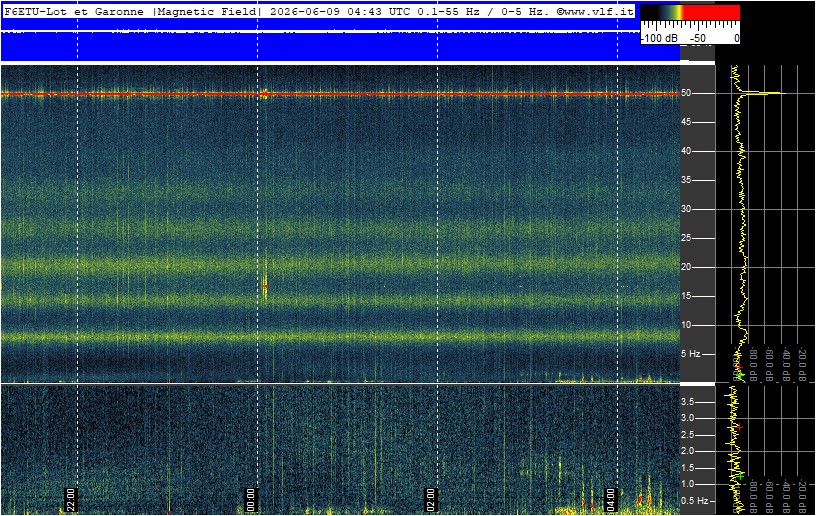816x516 pixels.
Task: Click the 2.0 label on the lower axis
Action: coord(688,451)
